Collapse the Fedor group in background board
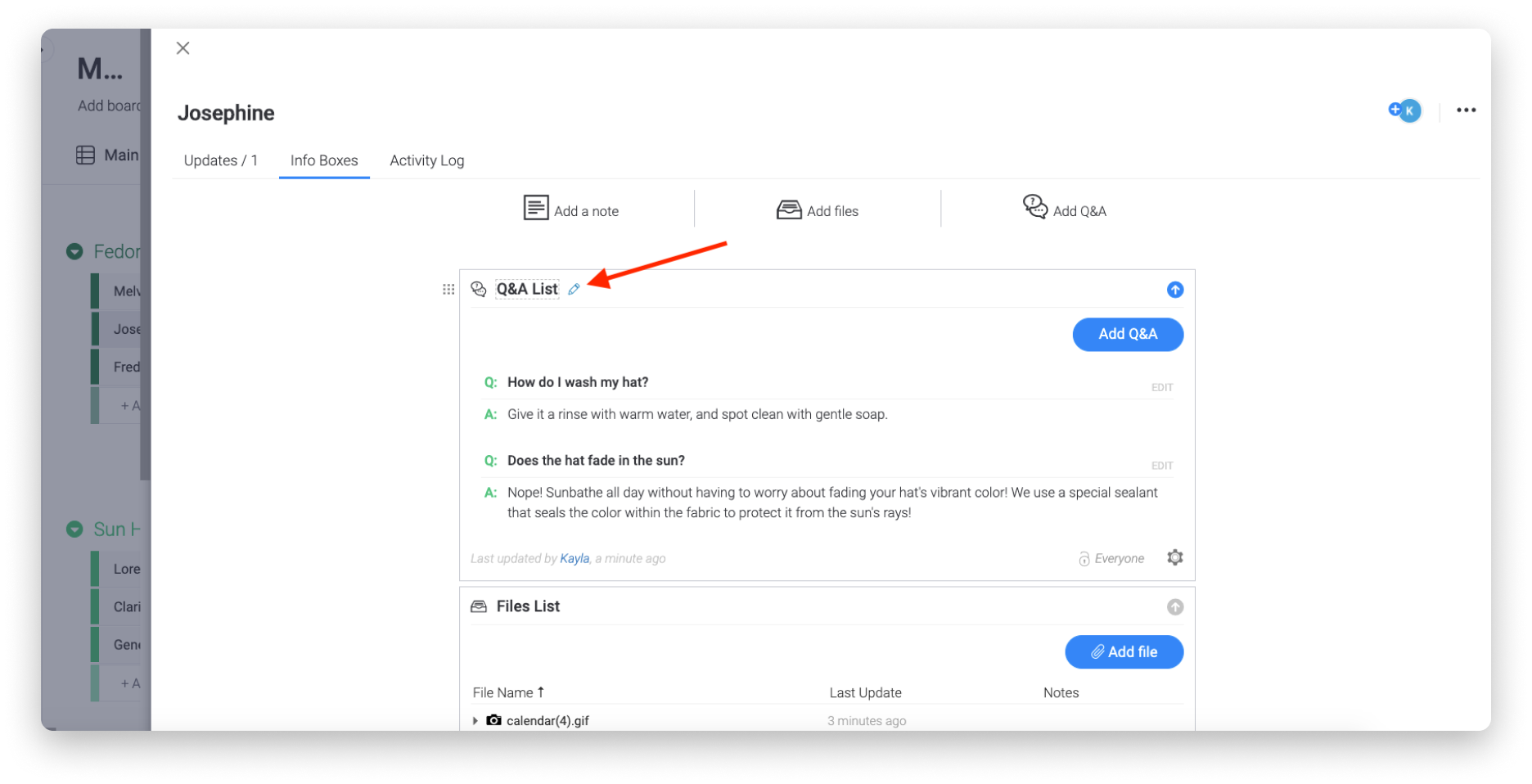Image resolution: width=1532 pixels, height=784 pixels. 74,251
